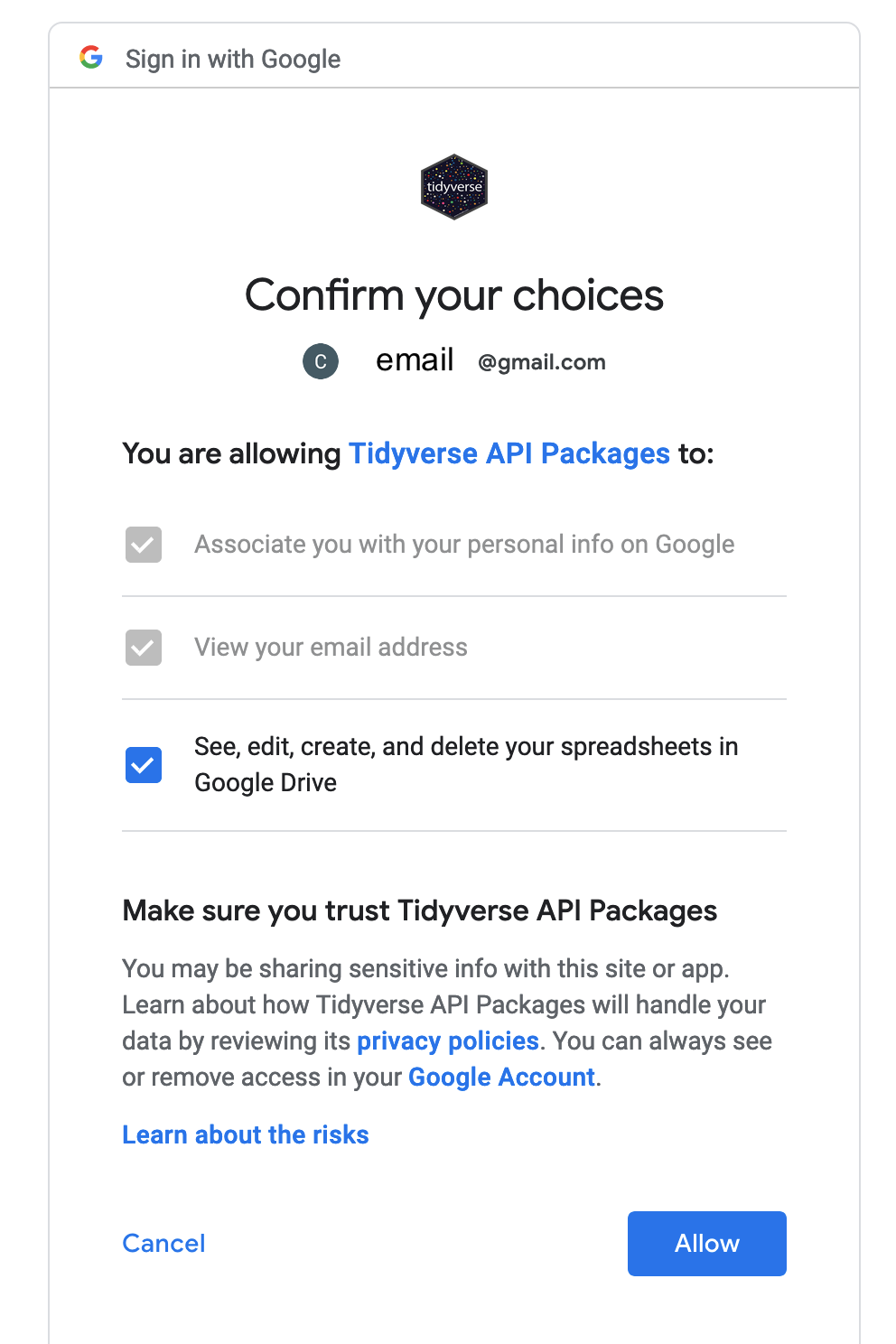Image resolution: width=896 pixels, height=1344 pixels.
Task: Click the tidyverse hexagon logo
Action: [454, 187]
